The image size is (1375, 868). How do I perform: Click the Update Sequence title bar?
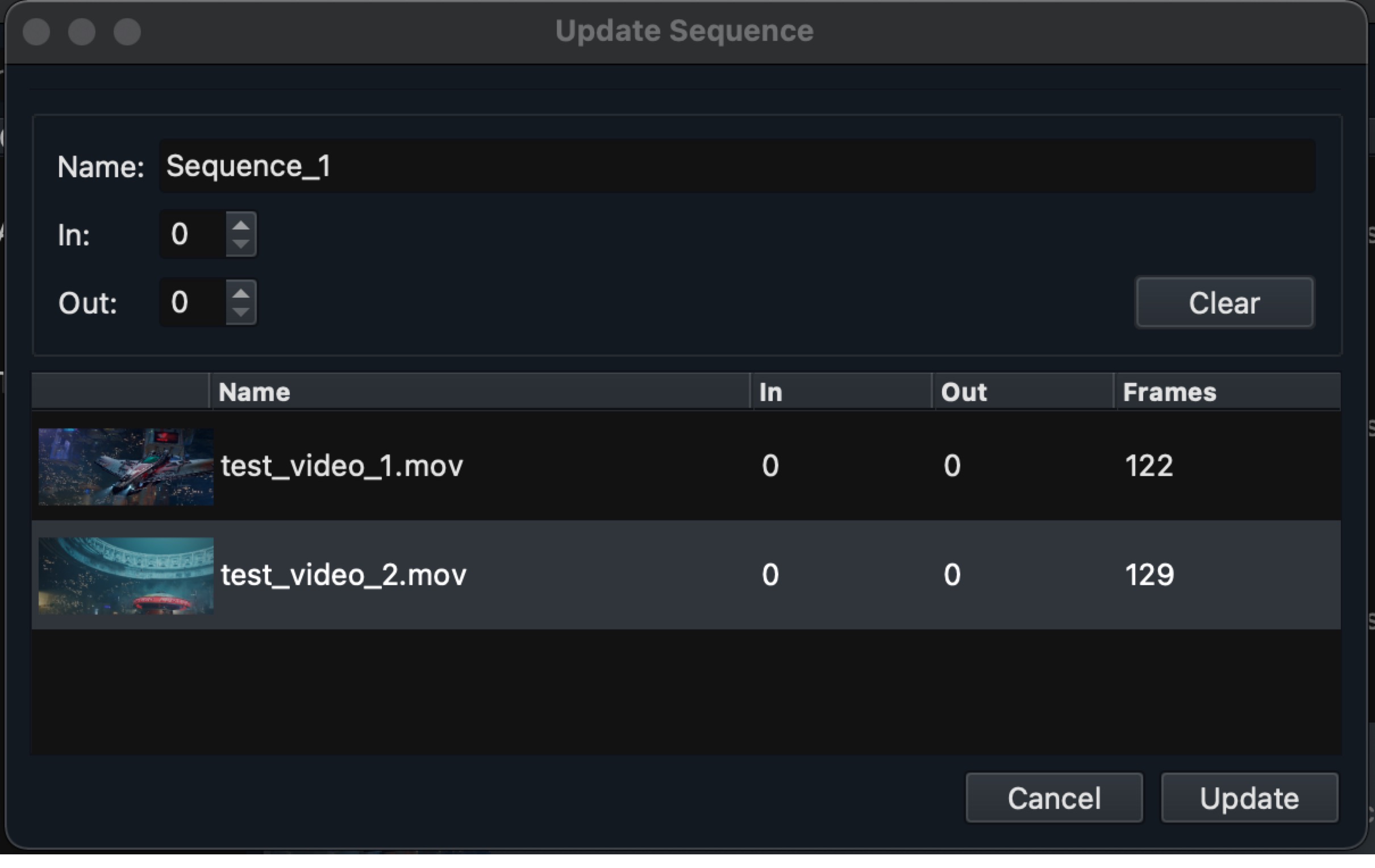click(x=685, y=31)
